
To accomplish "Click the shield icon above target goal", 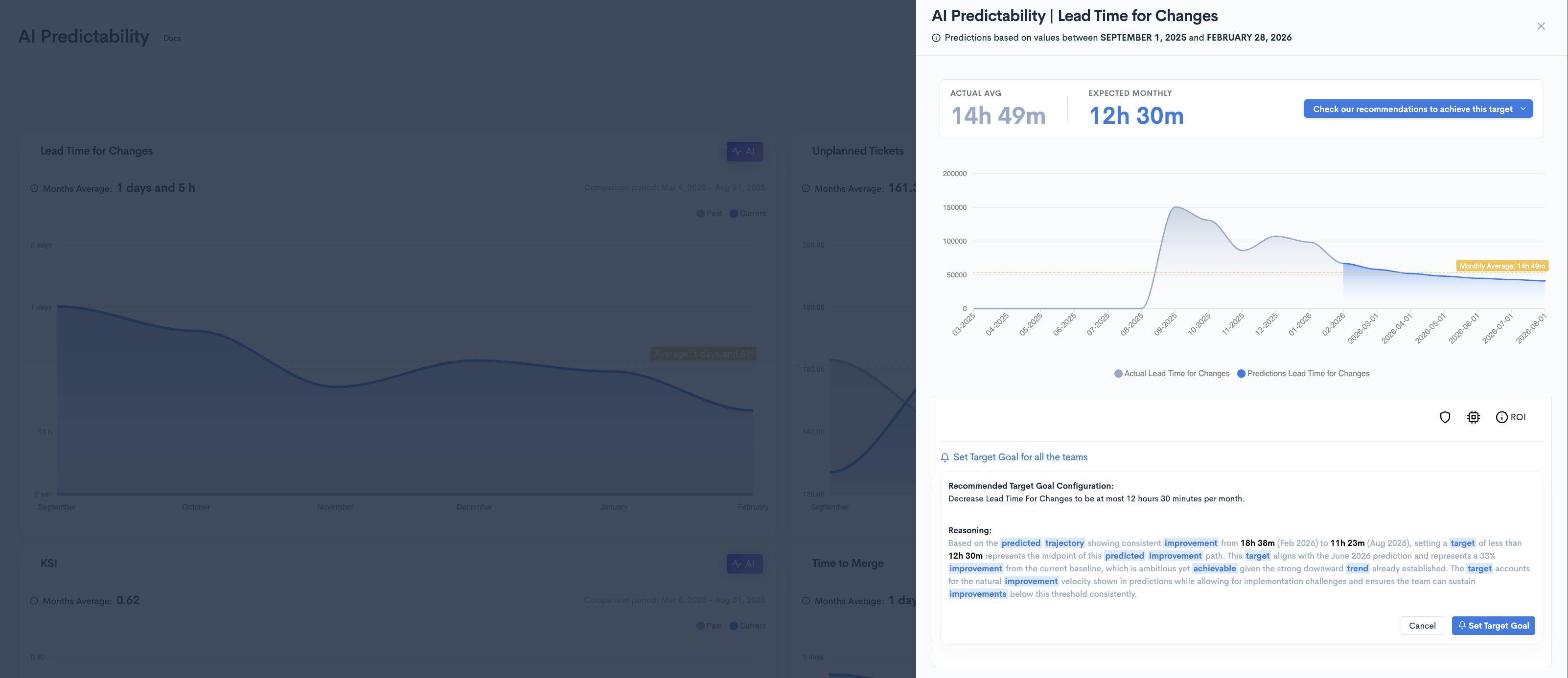I will [1445, 417].
